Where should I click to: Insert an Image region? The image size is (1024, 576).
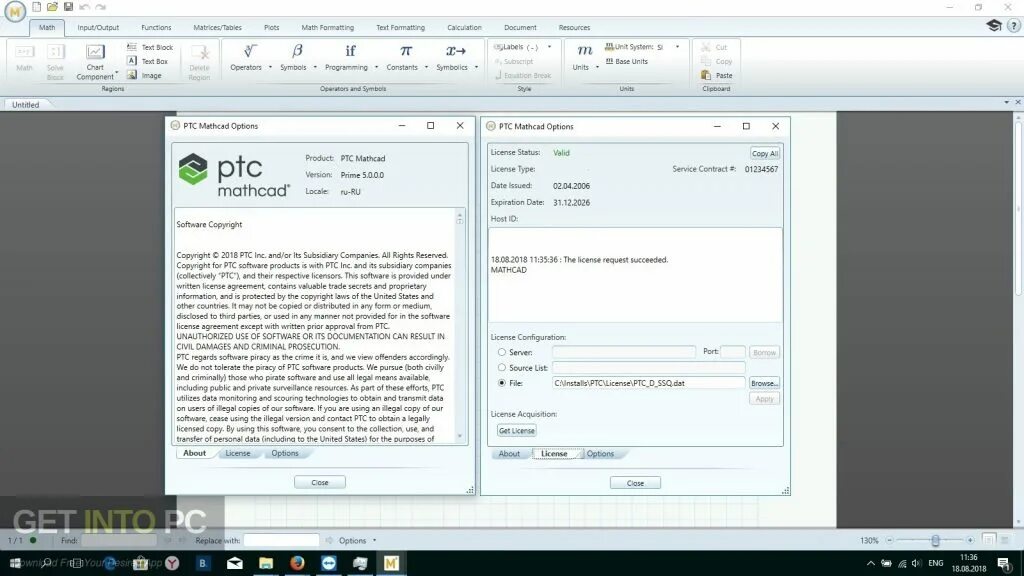click(144, 75)
